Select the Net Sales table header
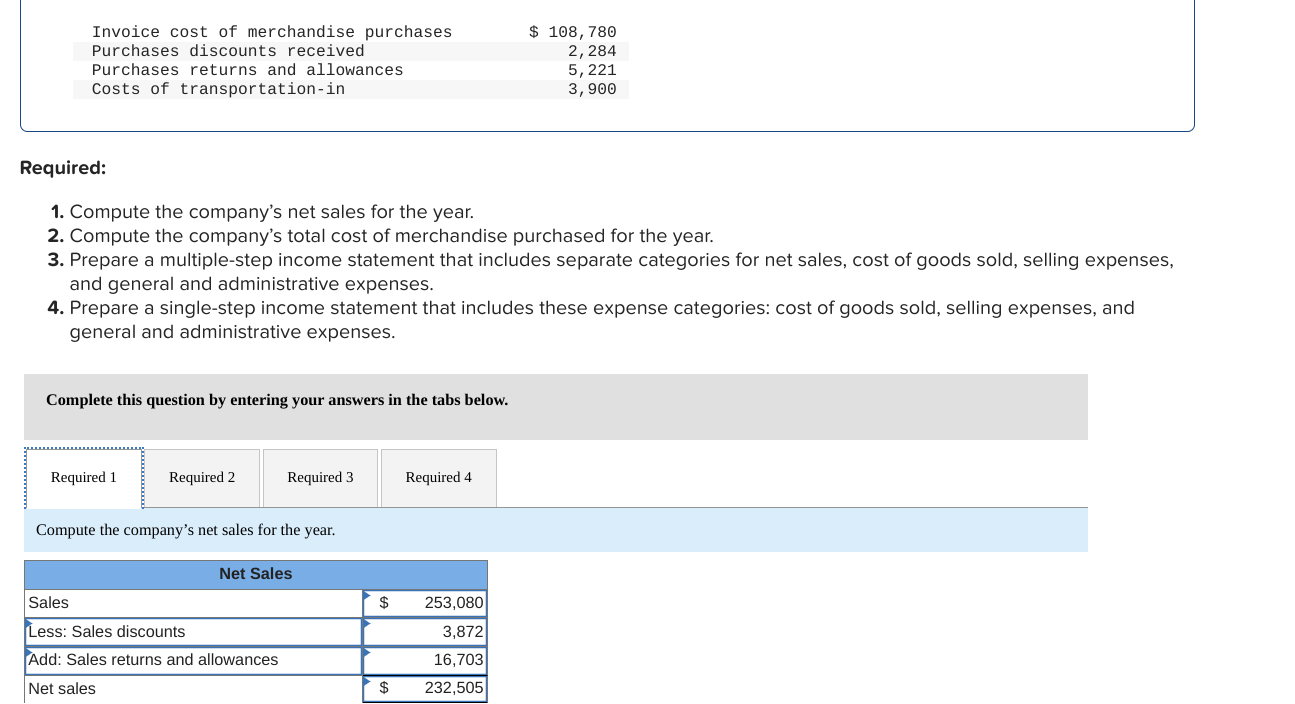 255,574
